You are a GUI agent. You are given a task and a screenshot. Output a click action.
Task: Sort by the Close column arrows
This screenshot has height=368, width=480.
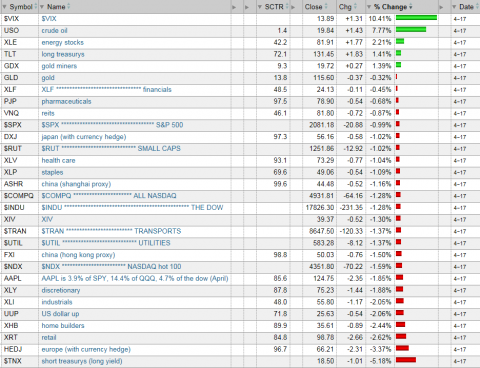pos(326,7)
